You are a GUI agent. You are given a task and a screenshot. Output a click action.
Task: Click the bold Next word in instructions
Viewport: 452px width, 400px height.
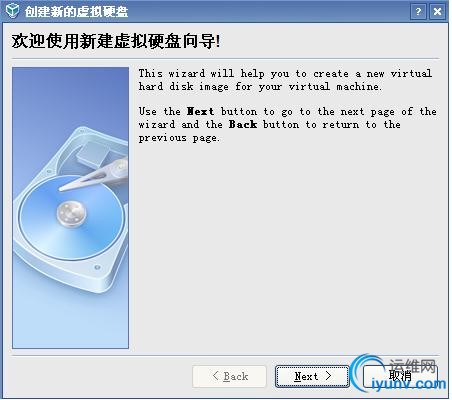click(x=200, y=111)
